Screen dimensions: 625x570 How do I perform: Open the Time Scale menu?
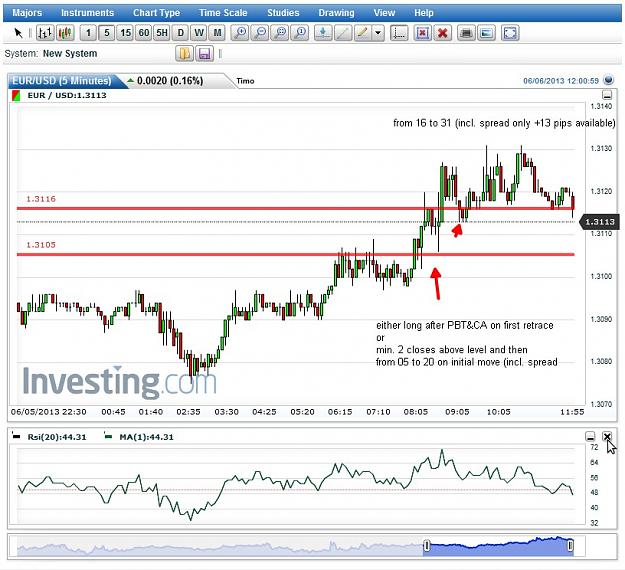pyautogui.click(x=223, y=13)
